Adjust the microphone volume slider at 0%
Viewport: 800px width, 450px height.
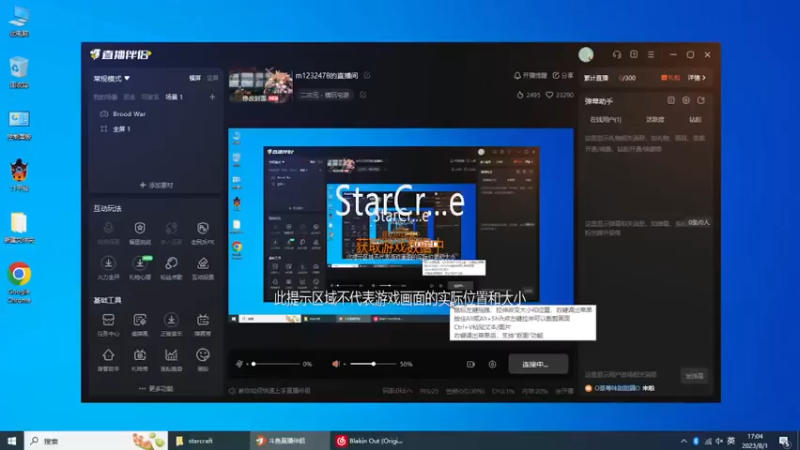(276, 364)
